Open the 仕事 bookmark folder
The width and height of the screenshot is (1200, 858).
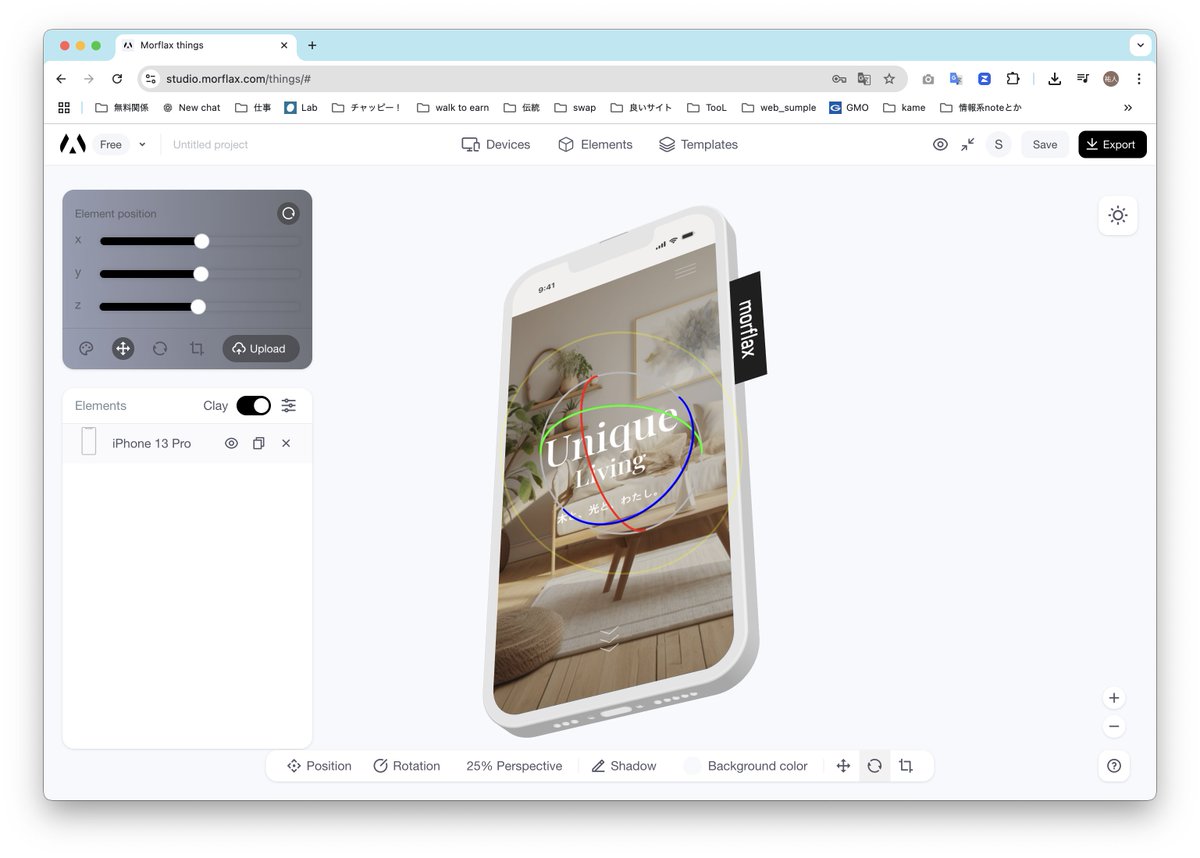(253, 108)
